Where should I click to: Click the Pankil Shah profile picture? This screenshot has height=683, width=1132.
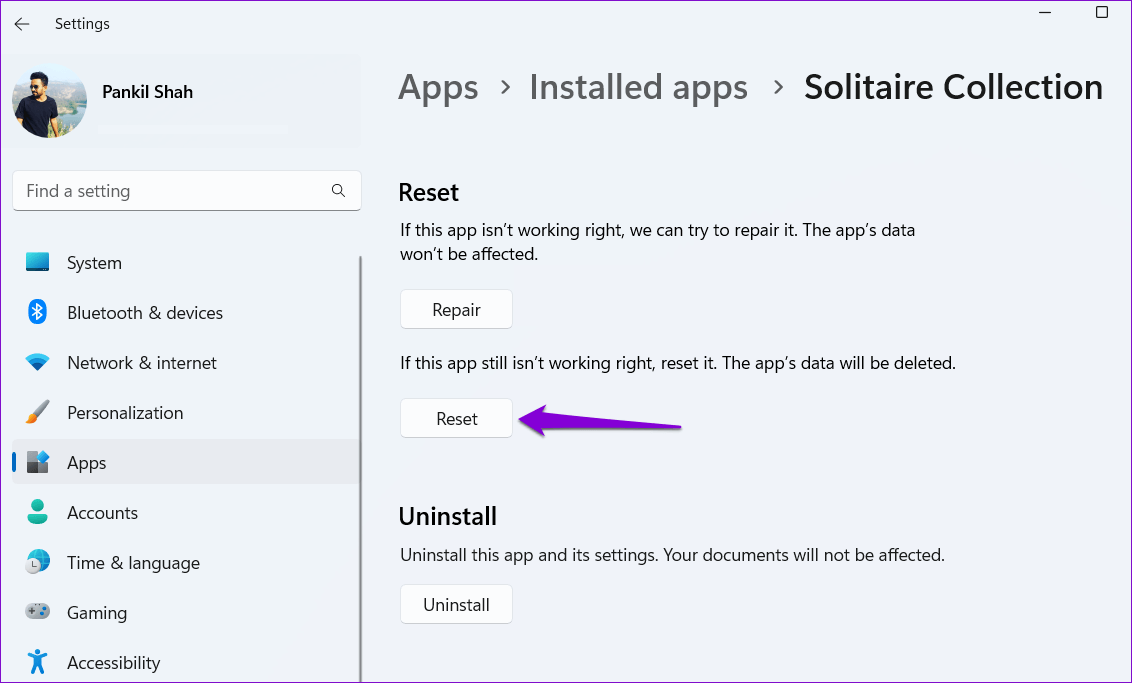tap(50, 100)
